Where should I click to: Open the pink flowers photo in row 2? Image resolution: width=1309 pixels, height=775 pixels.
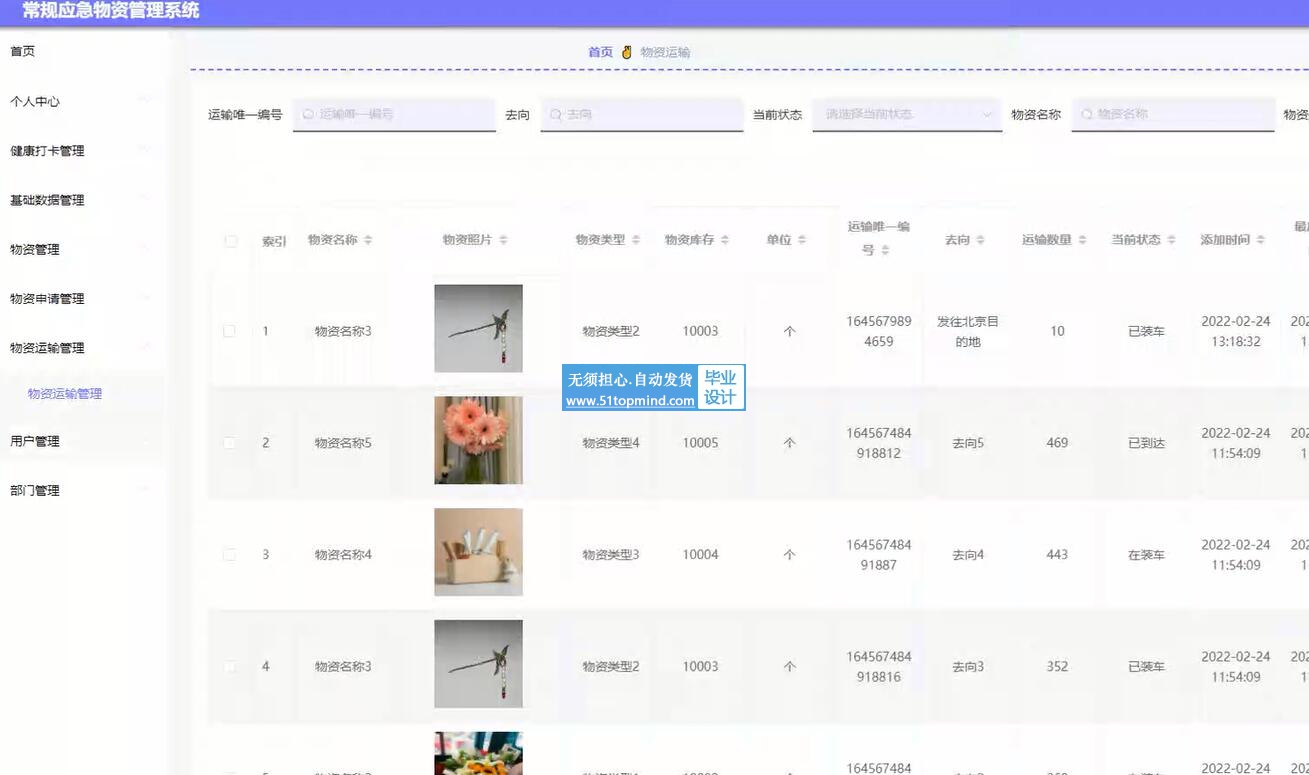478,440
